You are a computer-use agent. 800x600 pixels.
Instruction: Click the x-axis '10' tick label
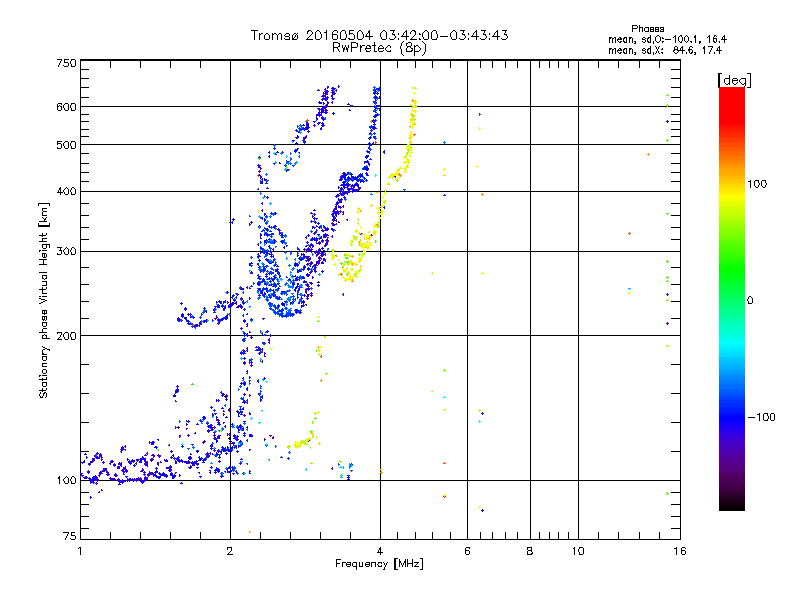click(x=578, y=551)
